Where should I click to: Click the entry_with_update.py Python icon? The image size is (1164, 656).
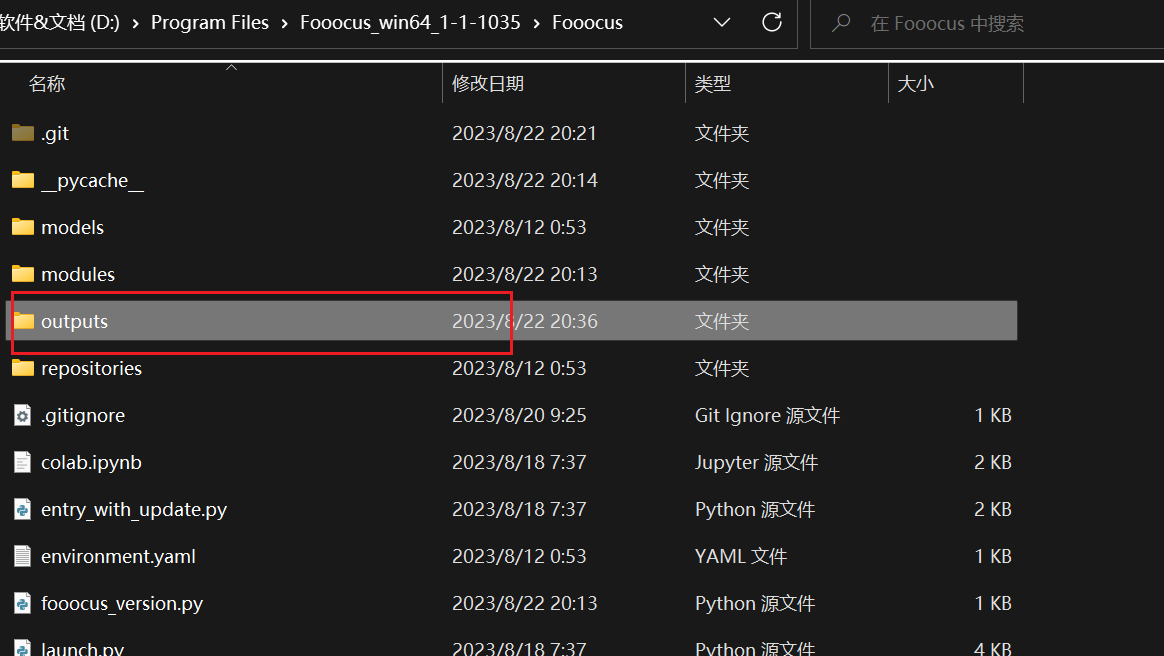23,509
